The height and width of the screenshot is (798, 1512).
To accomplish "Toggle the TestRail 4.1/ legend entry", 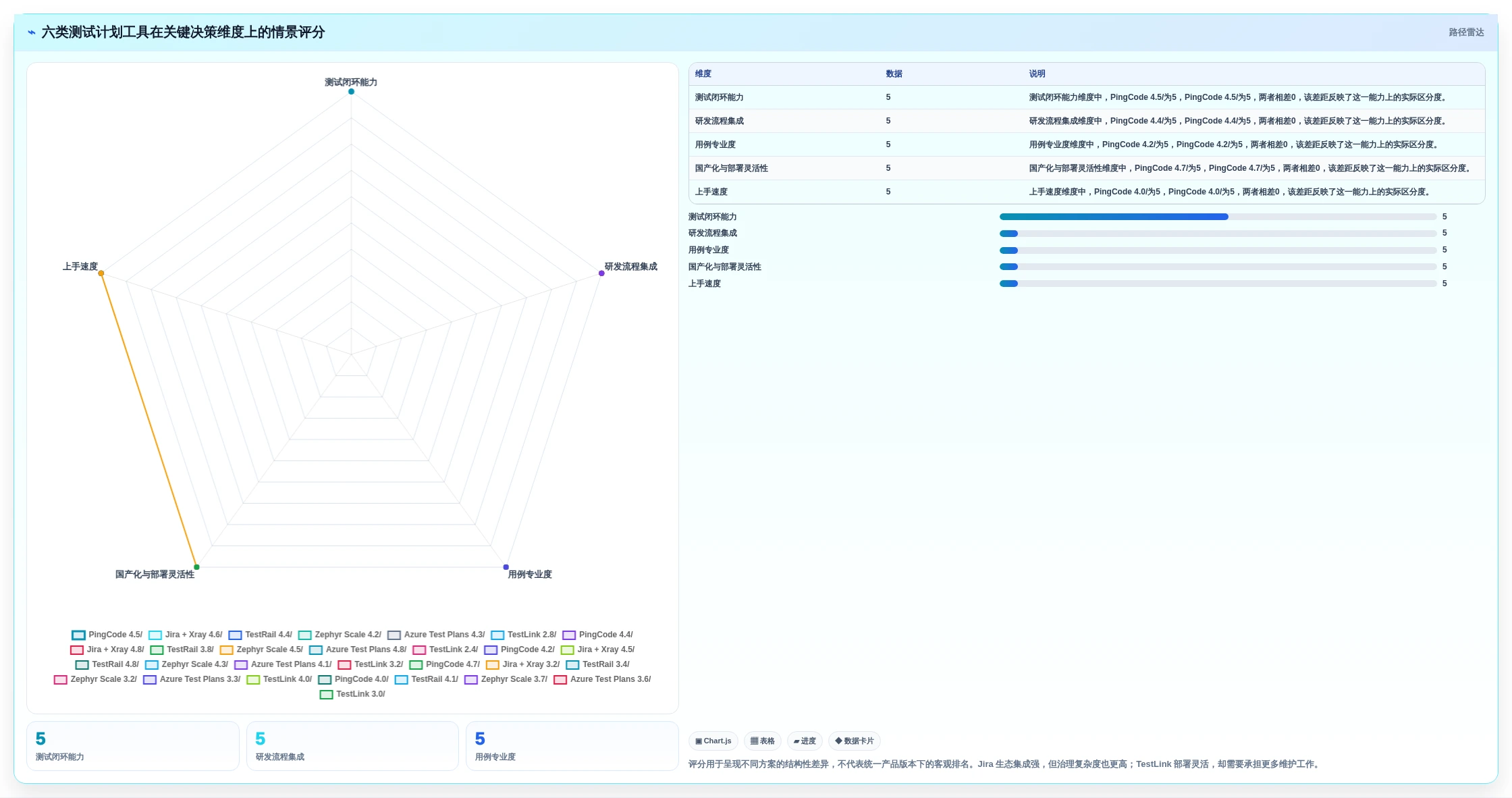I will [x=427, y=679].
